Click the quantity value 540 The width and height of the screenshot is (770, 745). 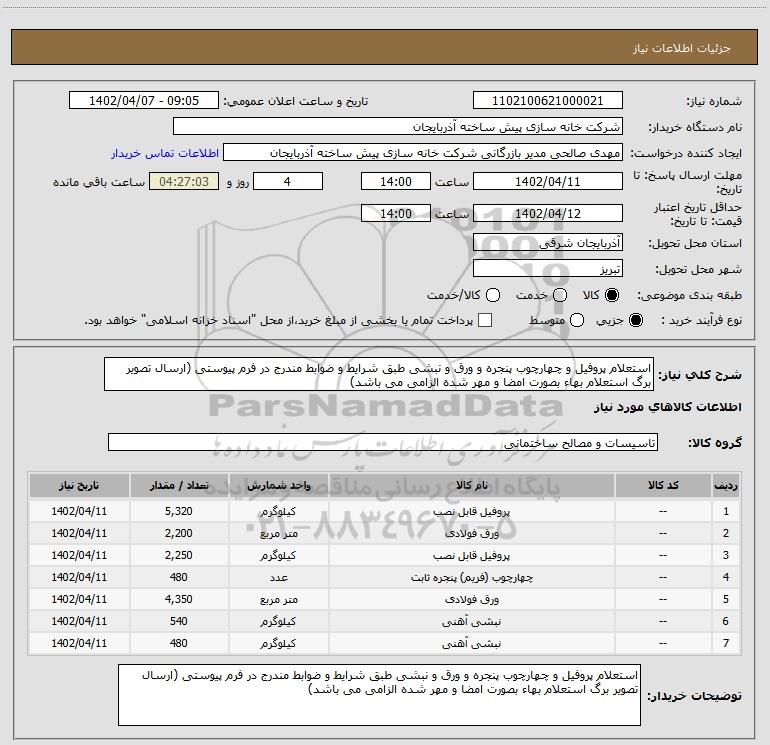point(179,621)
